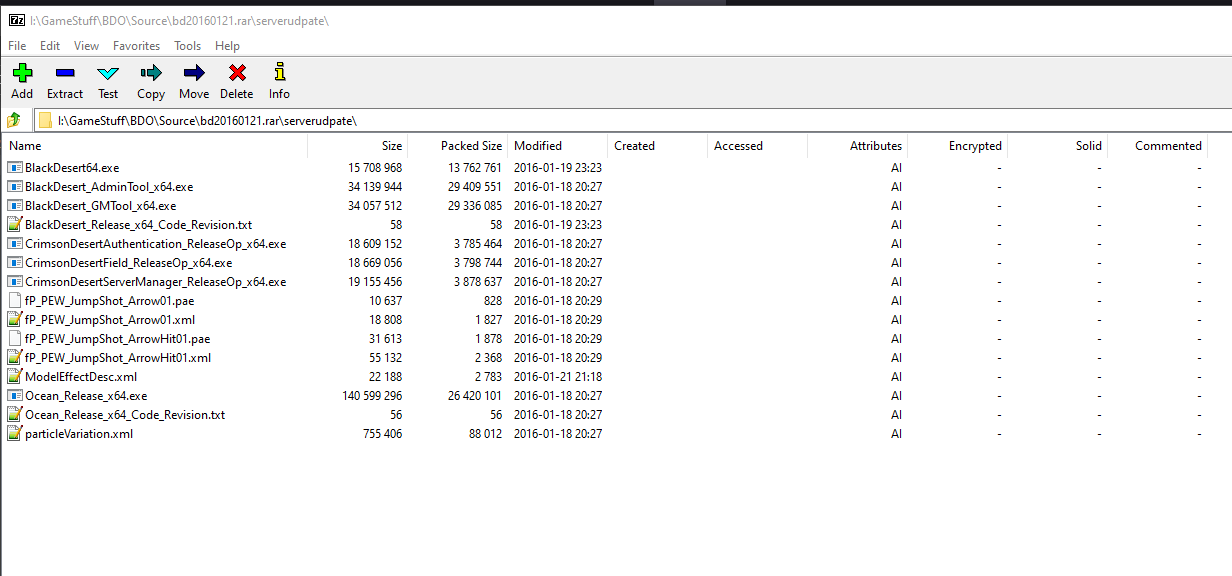Select the BlackDesert64.exe file icon
The width and height of the screenshot is (1232, 576).
[14, 168]
